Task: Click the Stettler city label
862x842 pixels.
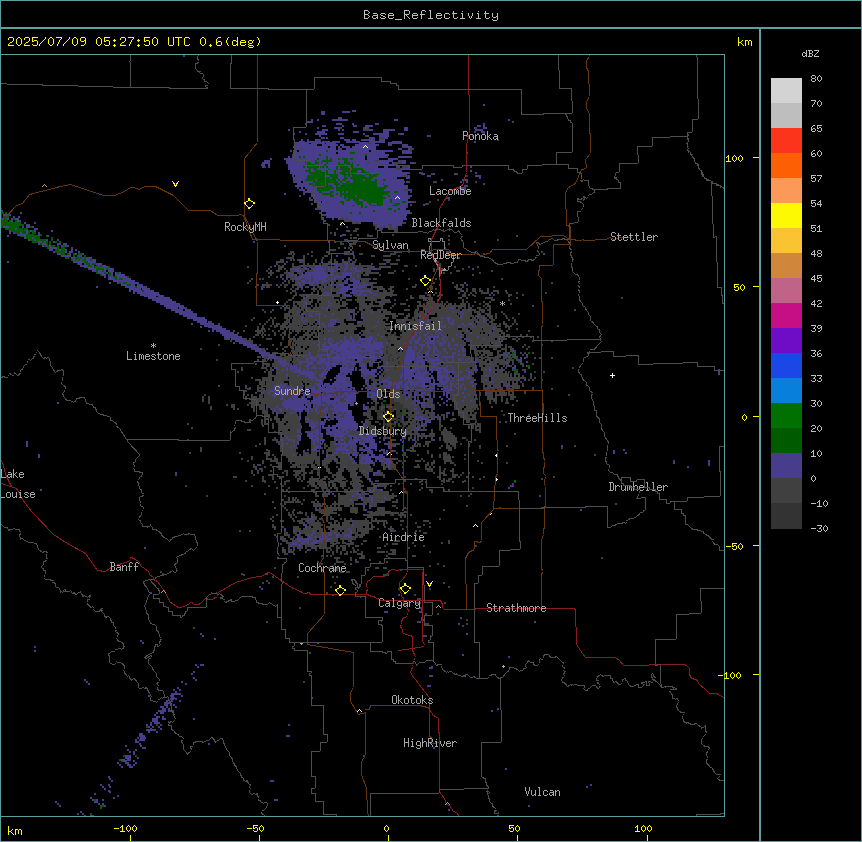Action: pos(634,237)
